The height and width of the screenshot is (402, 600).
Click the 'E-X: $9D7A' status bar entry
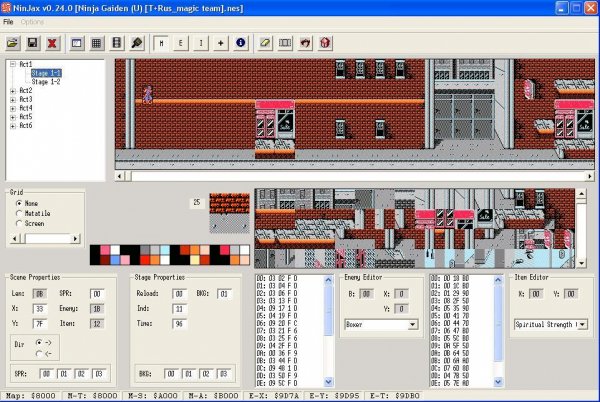click(x=274, y=395)
